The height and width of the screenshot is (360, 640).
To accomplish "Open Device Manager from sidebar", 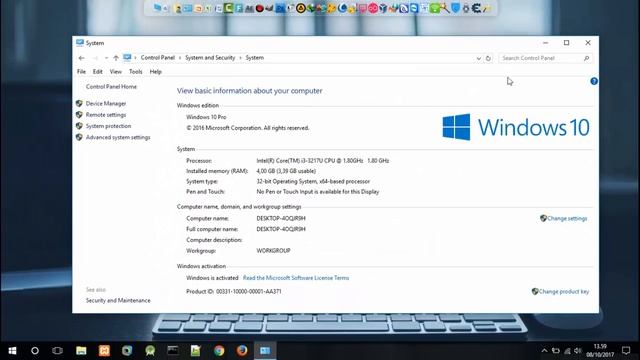I will click(106, 104).
